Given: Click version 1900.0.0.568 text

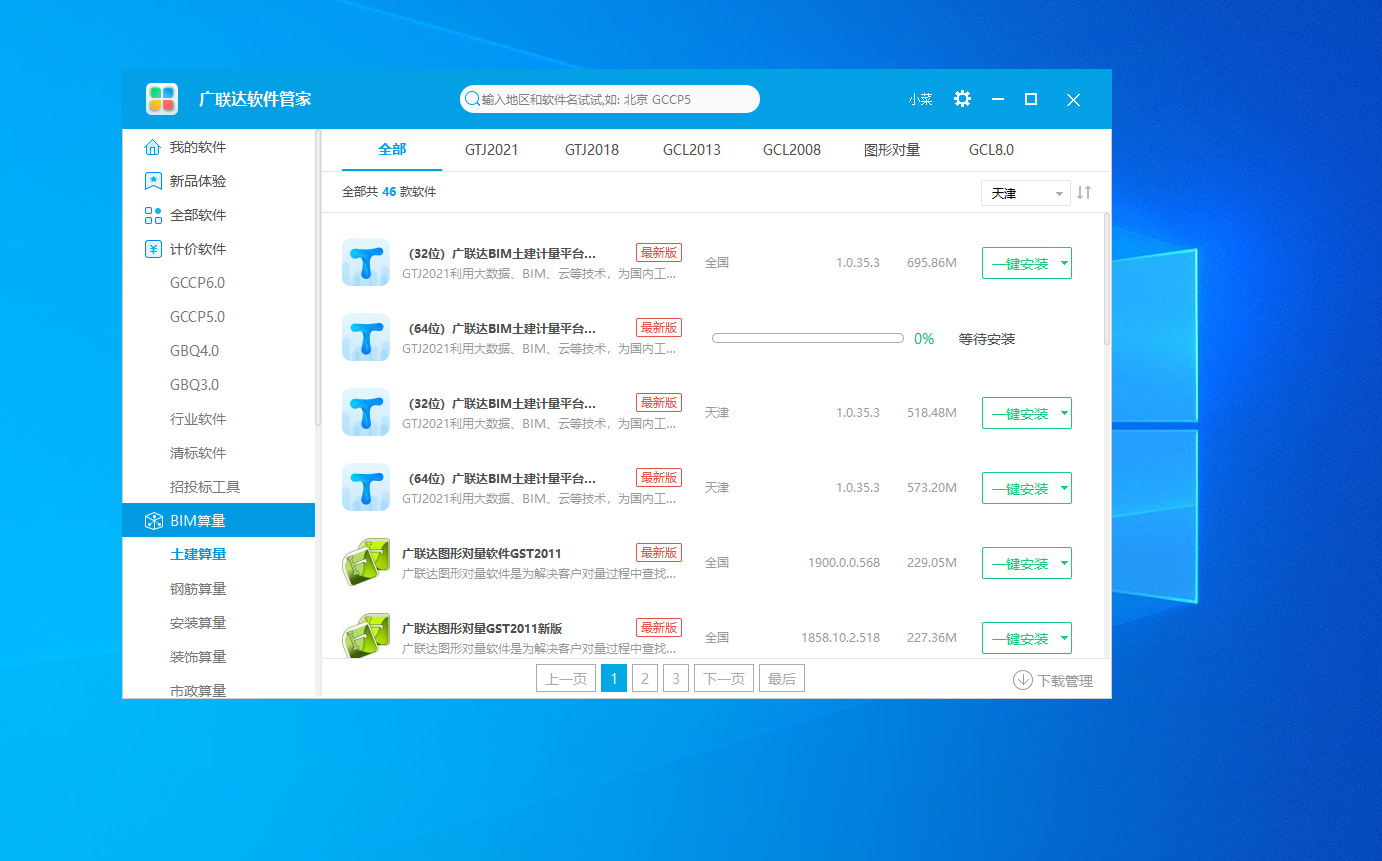Looking at the screenshot, I should (x=844, y=562).
